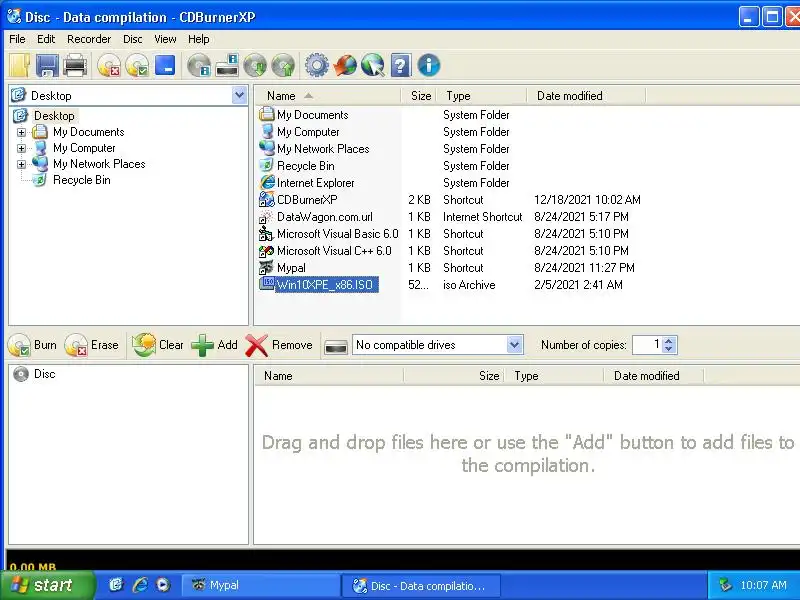Click the globe with red arrow icon

click(345, 65)
